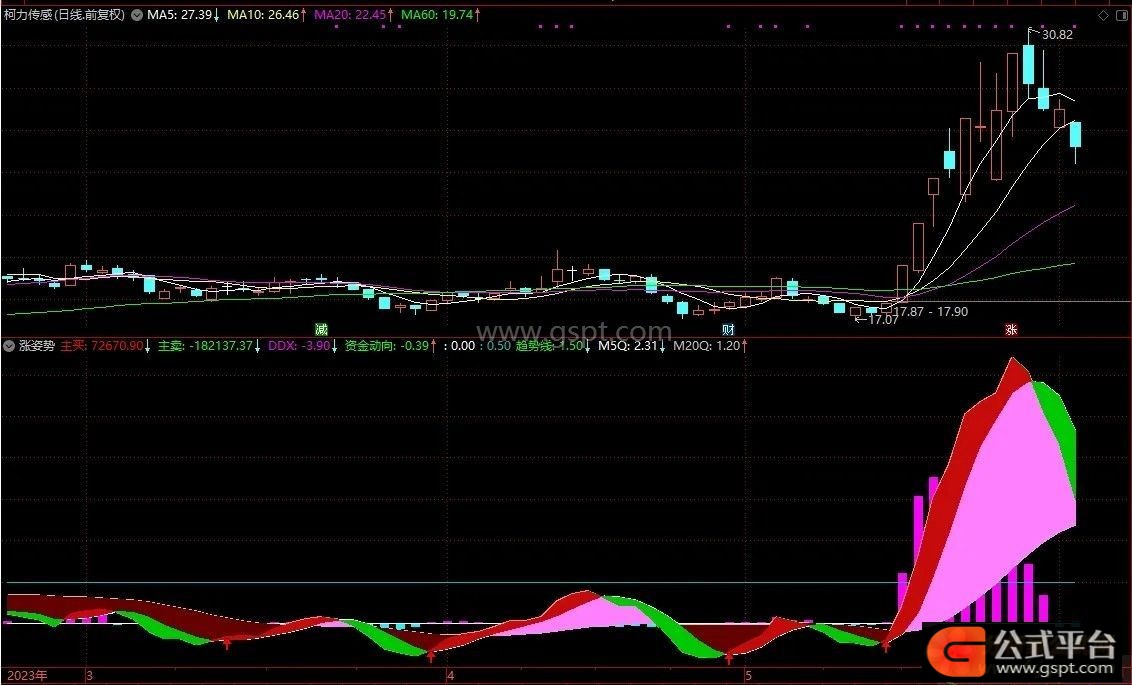1132x685 pixels.
Task: Click month 3 marker on time axis
Action: tap(90, 676)
